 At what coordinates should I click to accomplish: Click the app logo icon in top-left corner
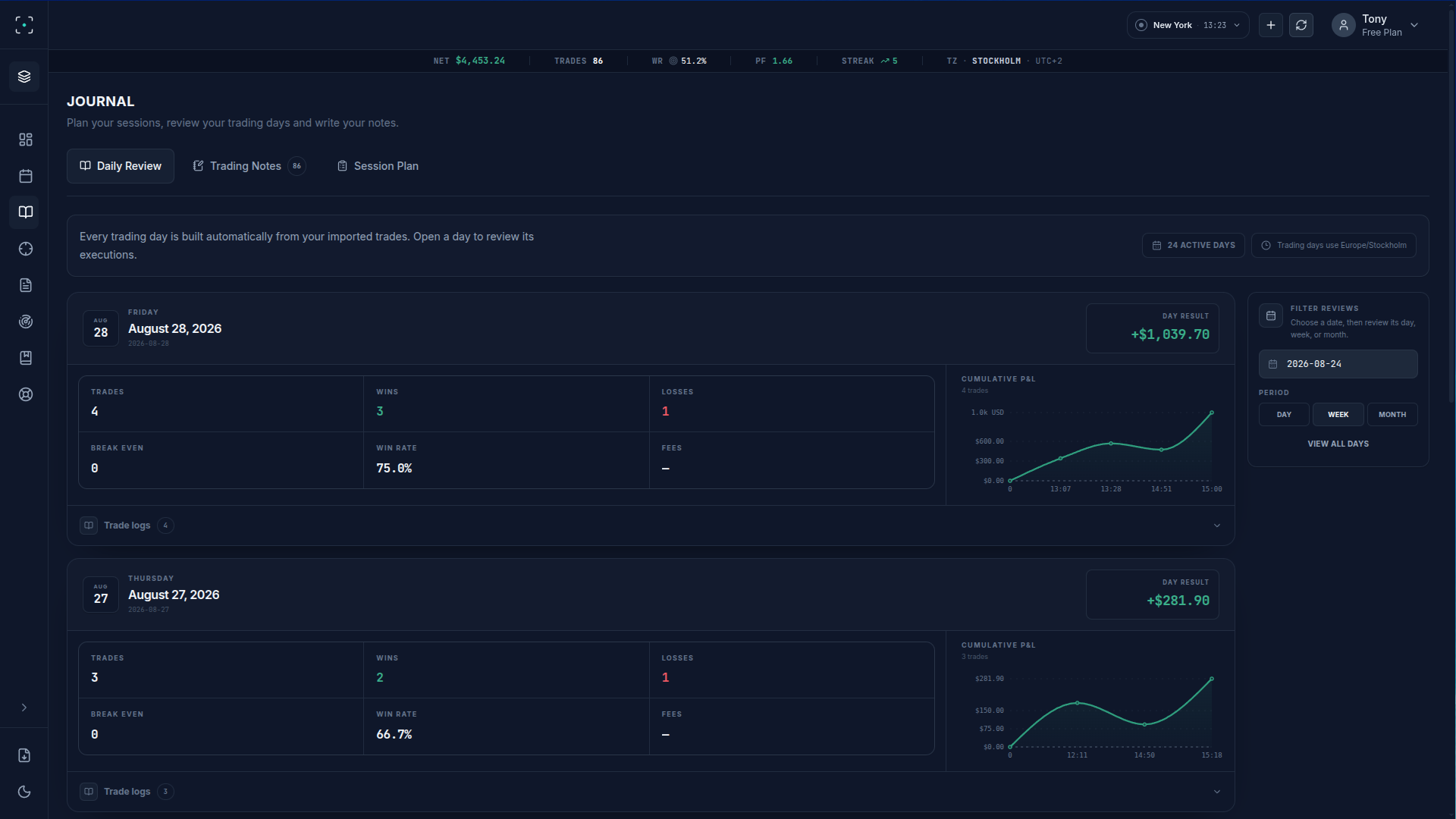pos(24,25)
